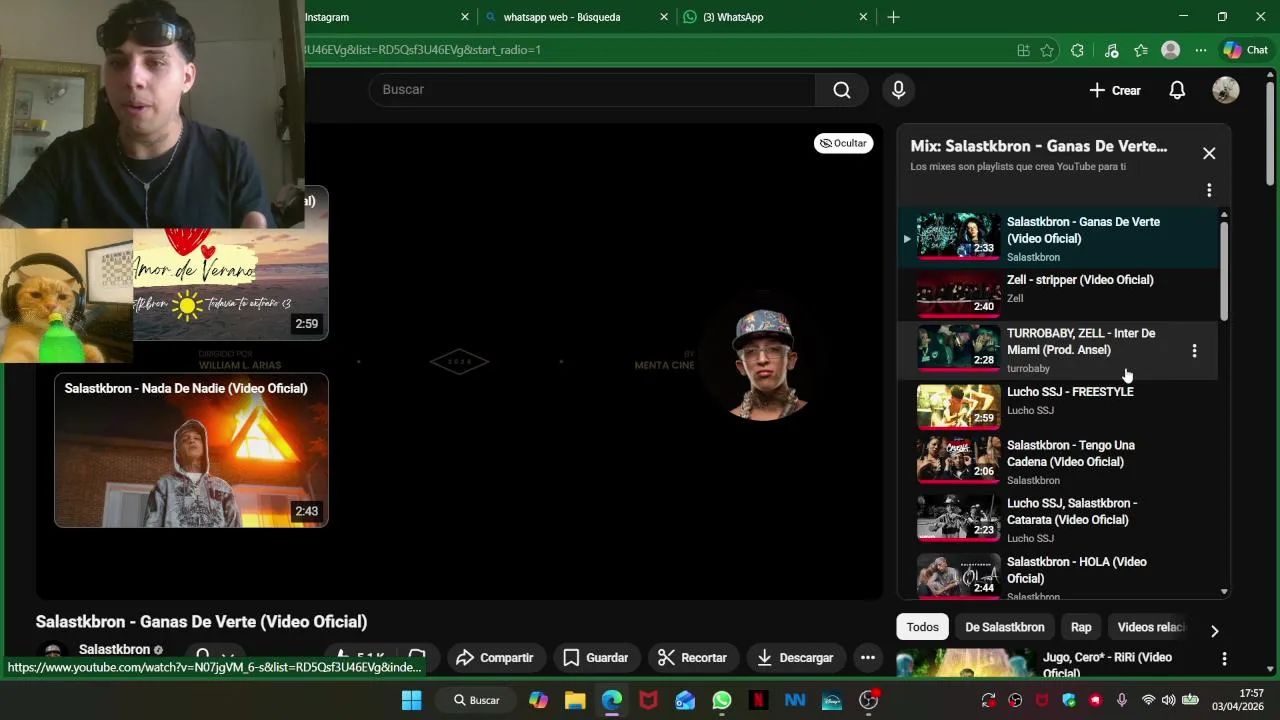The width and height of the screenshot is (1280, 720).
Task: Open browser extensions puzzle icon
Action: [x=1077, y=50]
